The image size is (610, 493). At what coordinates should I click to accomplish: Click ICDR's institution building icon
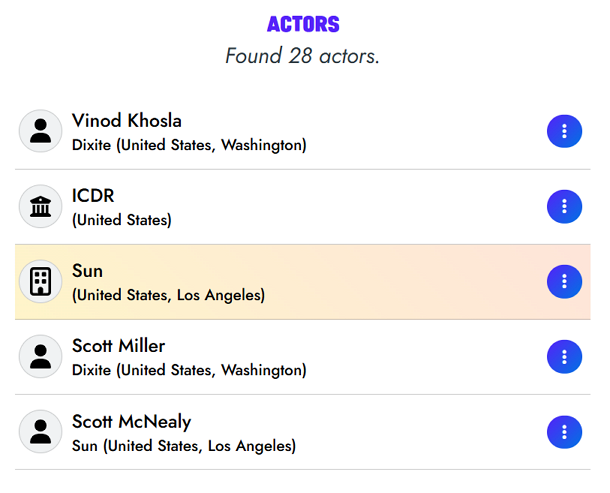click(x=41, y=206)
